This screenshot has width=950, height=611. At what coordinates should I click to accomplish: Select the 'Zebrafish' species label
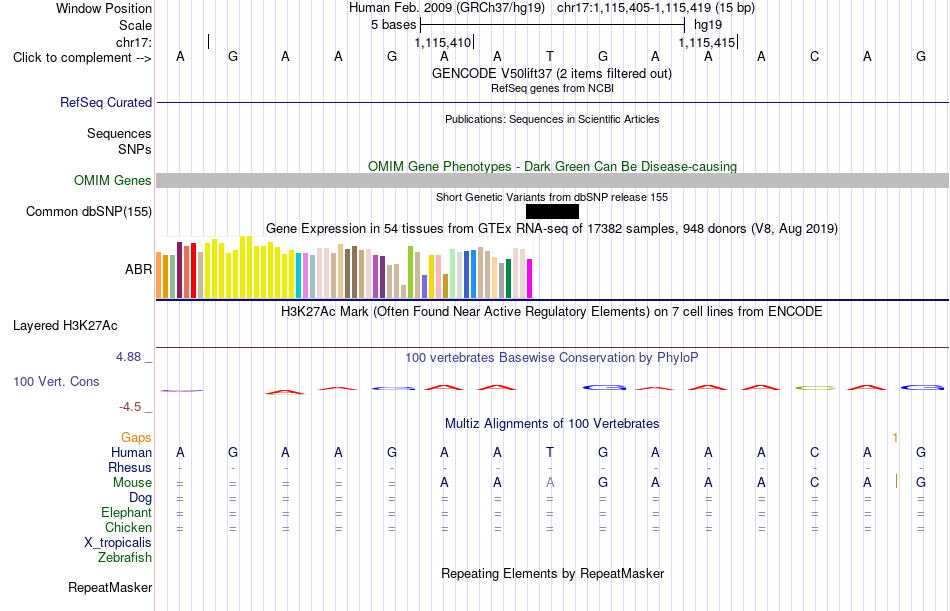[125, 558]
